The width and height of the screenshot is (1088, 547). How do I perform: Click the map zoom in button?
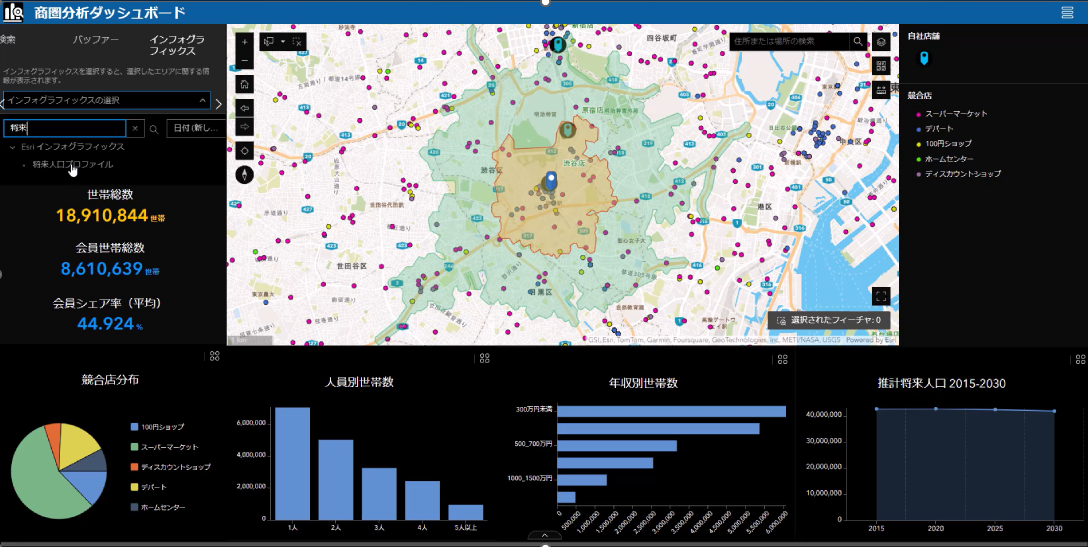[245, 42]
